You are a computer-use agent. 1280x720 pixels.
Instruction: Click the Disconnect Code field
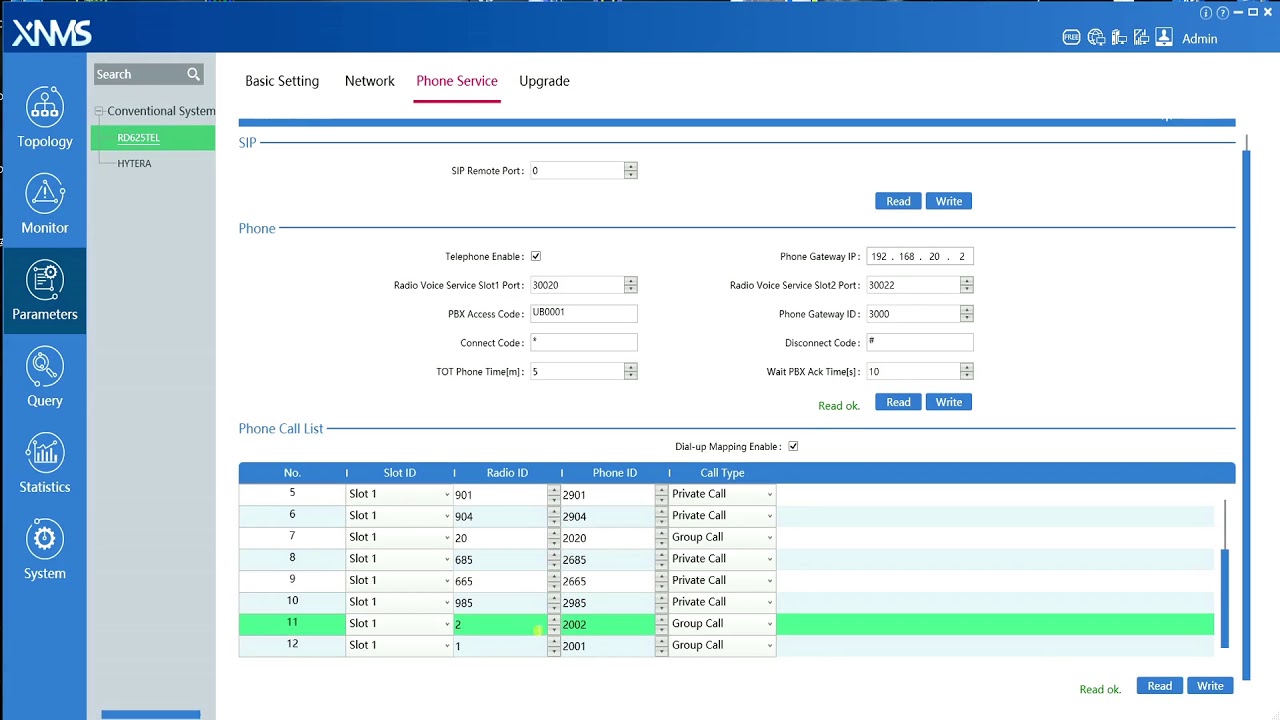(x=919, y=342)
